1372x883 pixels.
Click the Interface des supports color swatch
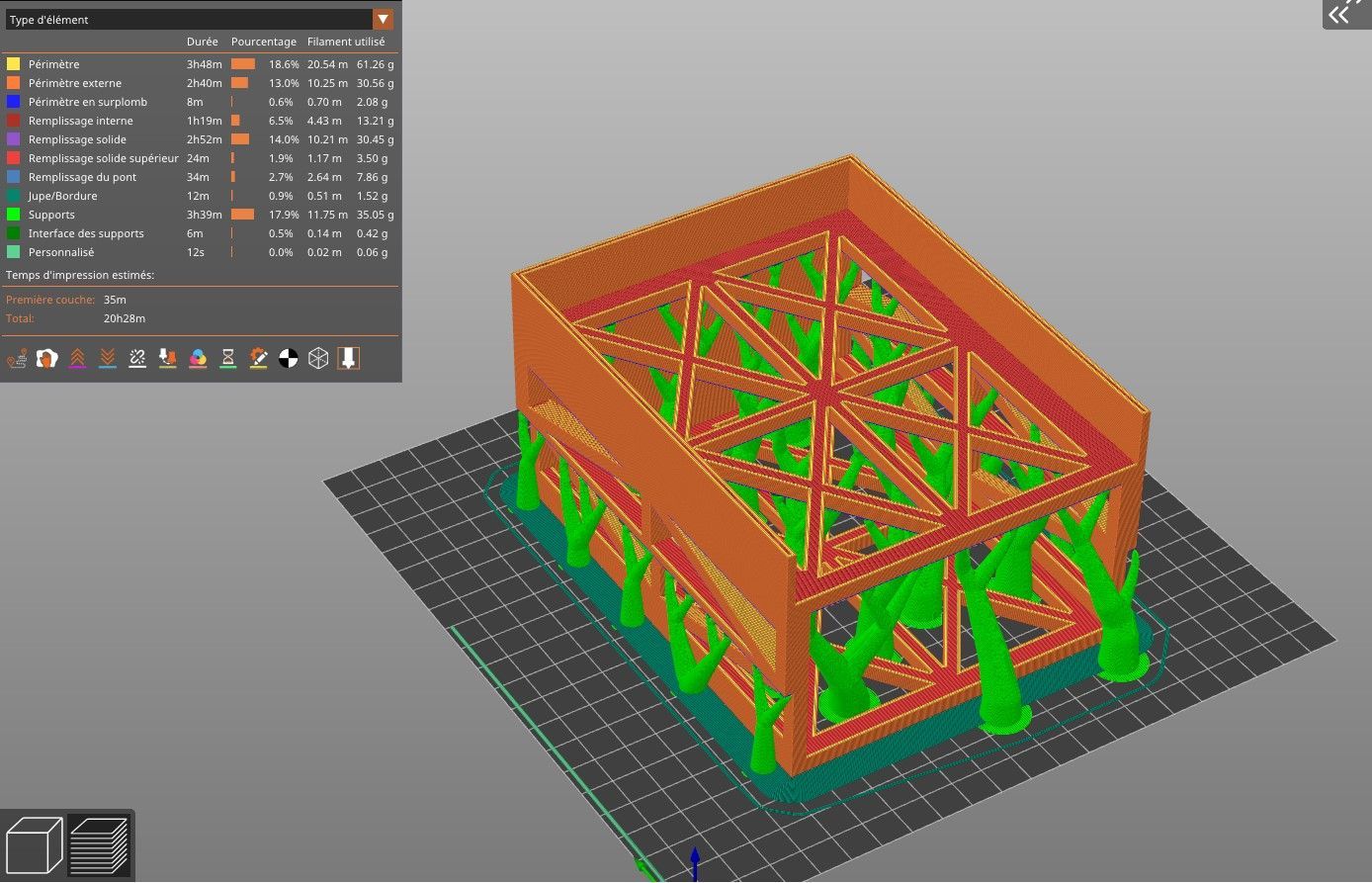coord(13,233)
